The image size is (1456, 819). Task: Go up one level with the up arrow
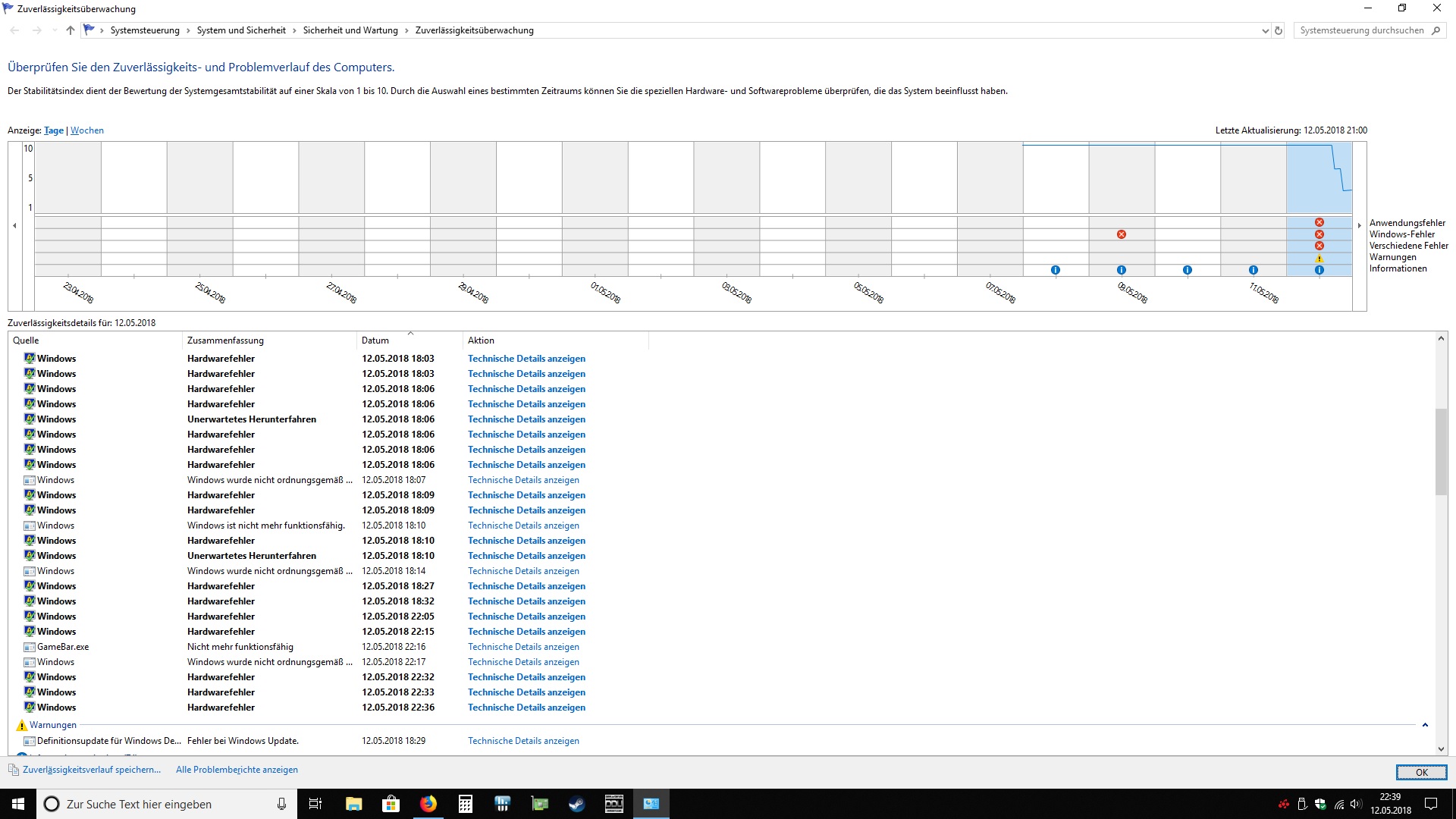(71, 30)
